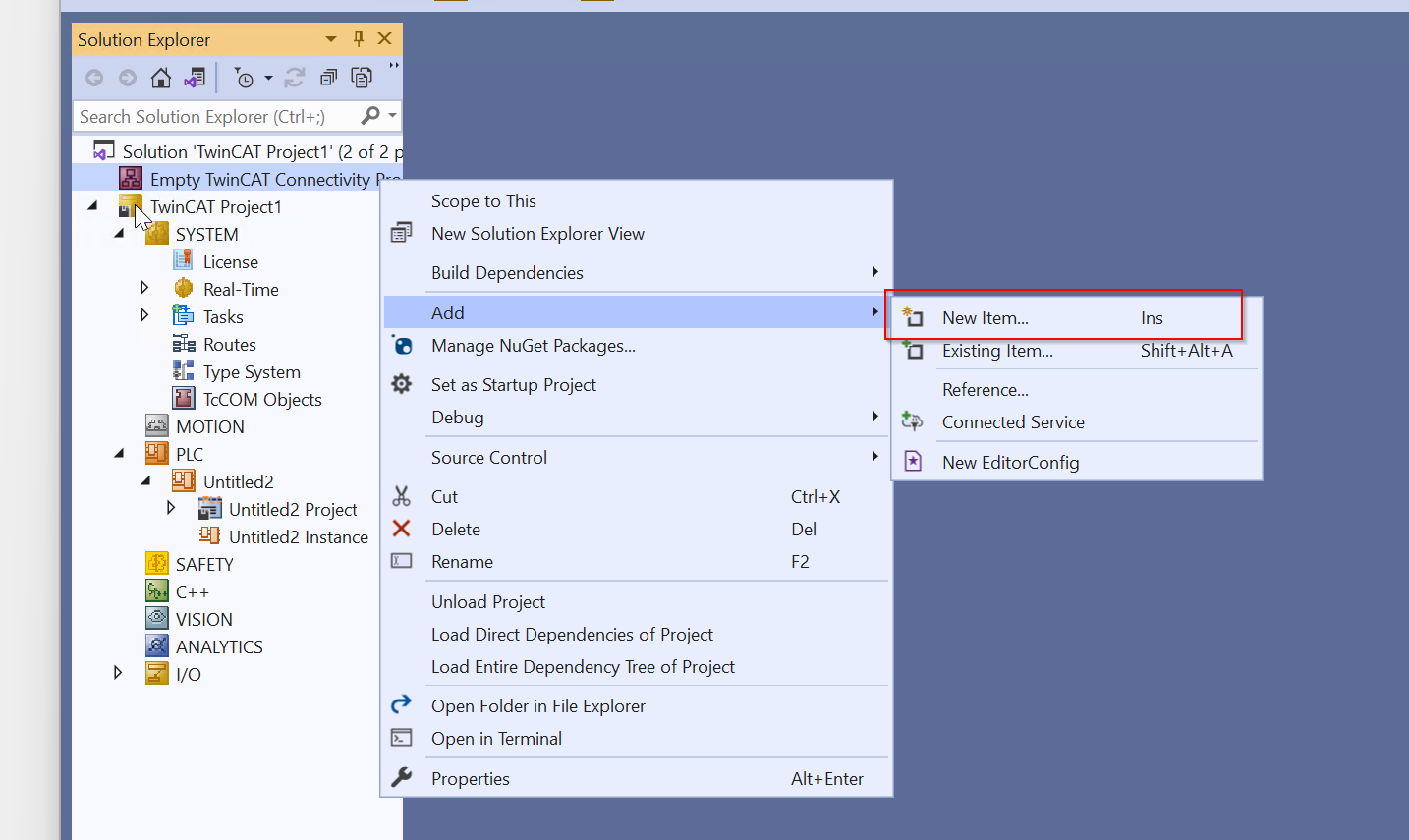
Task: Choose Scope to This in context menu
Action: click(x=637, y=201)
